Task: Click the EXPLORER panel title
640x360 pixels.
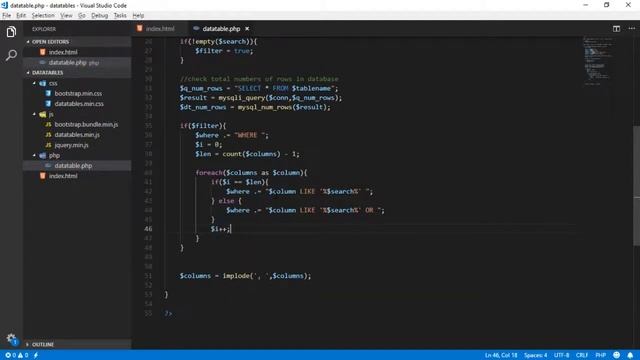Action: (x=44, y=29)
